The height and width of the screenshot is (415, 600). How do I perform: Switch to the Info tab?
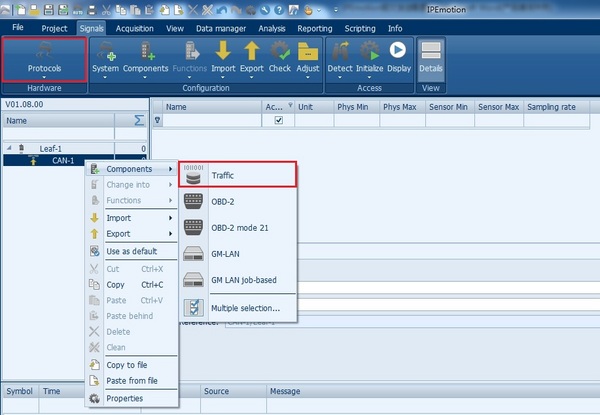pos(395,28)
